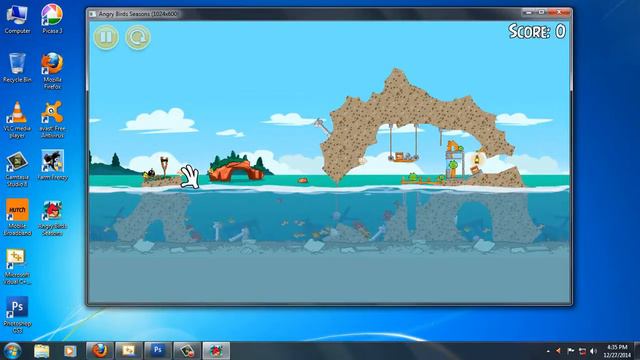Click the Show desktop strip
The image size is (640, 360).
[637, 351]
